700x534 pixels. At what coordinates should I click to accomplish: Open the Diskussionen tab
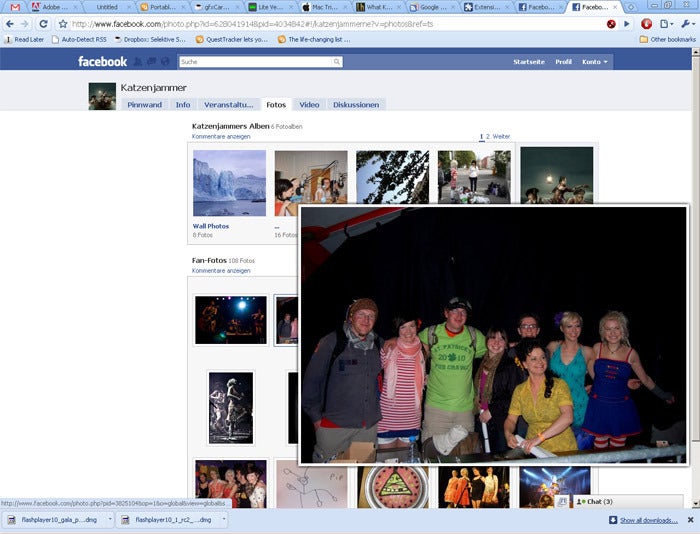tap(356, 104)
